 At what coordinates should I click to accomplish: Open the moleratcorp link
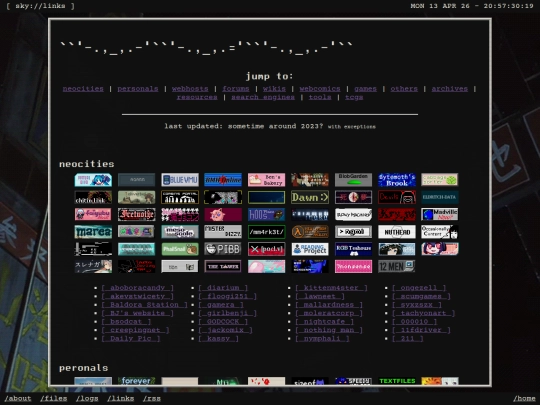point(329,313)
